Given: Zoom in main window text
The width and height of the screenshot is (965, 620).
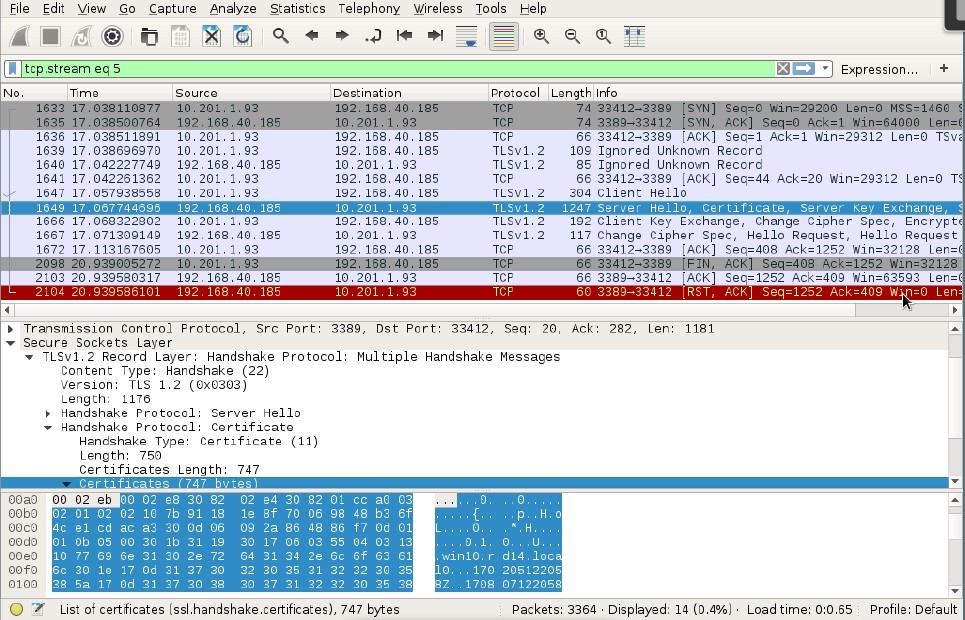Looking at the screenshot, I should [542, 36].
